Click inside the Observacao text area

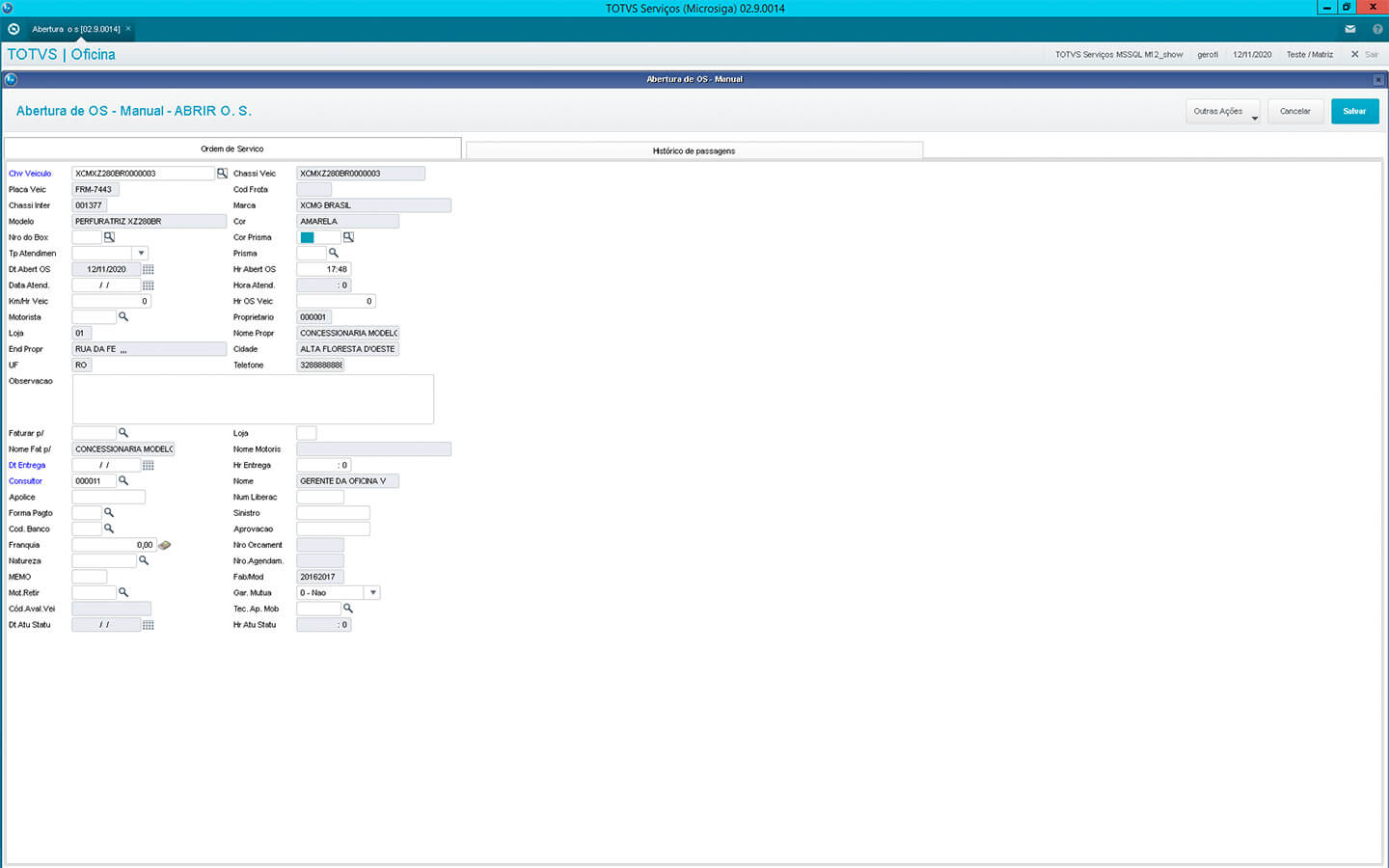pos(253,399)
